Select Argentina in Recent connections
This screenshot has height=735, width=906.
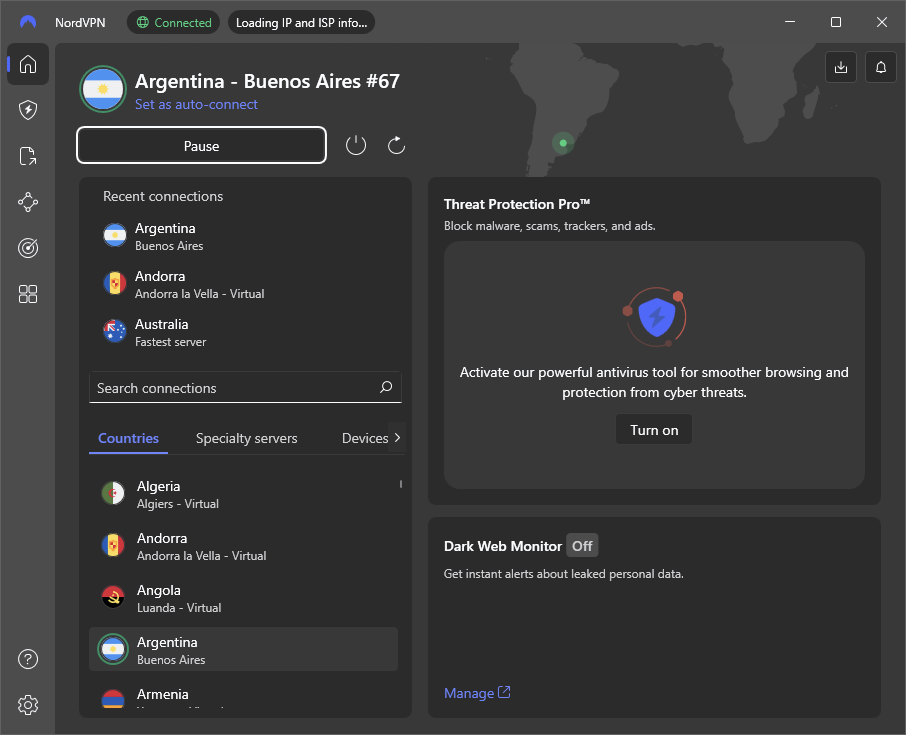point(245,237)
